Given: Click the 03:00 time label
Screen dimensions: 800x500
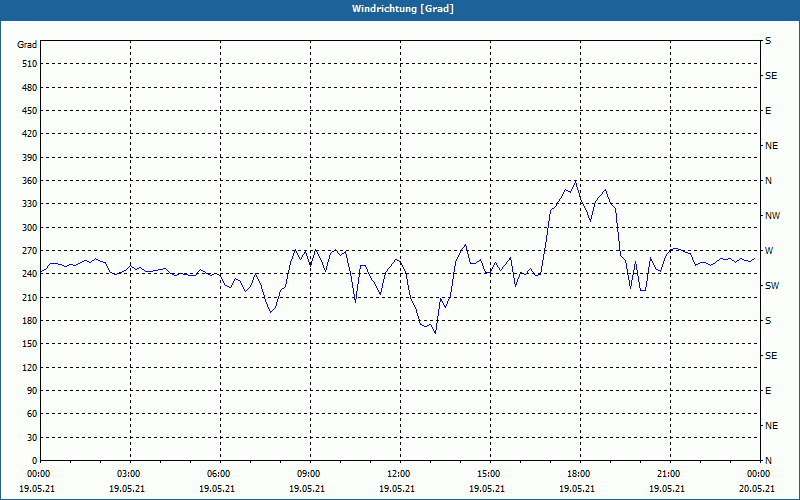Looking at the screenshot, I should (x=130, y=474).
